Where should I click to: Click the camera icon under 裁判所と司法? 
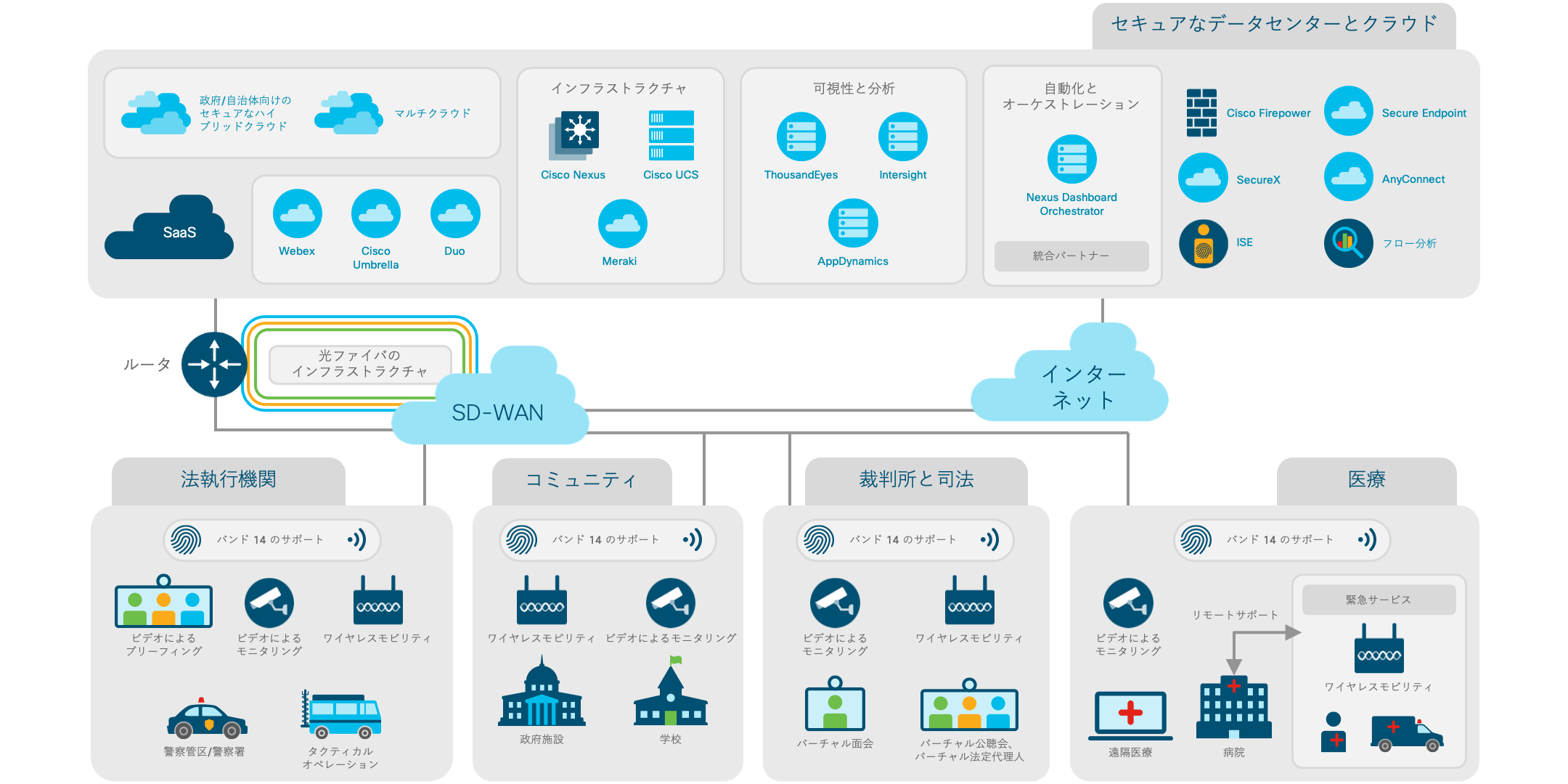pyautogui.click(x=835, y=603)
